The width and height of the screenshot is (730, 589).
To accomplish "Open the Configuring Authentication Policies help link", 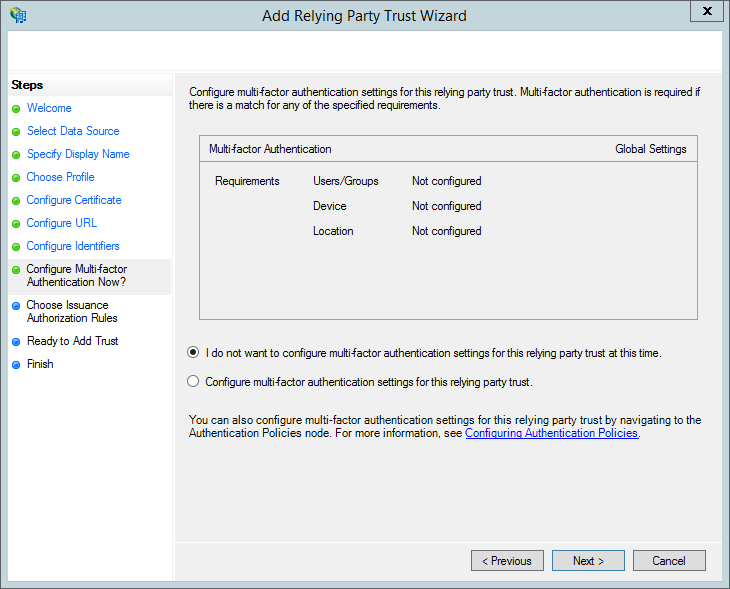I will pyautogui.click(x=552, y=433).
